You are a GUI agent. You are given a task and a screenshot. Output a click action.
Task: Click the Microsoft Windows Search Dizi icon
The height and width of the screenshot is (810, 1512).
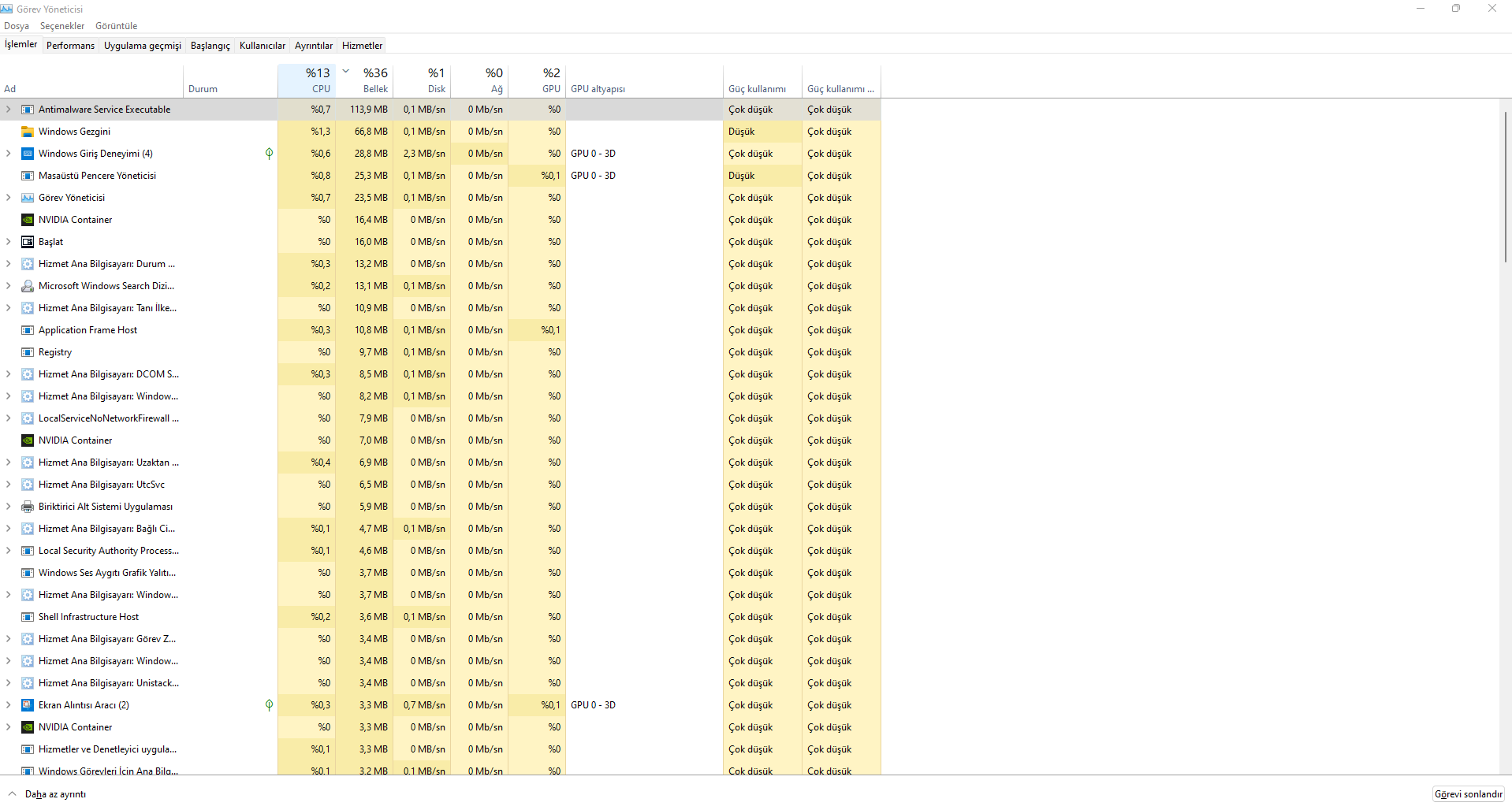tap(28, 286)
